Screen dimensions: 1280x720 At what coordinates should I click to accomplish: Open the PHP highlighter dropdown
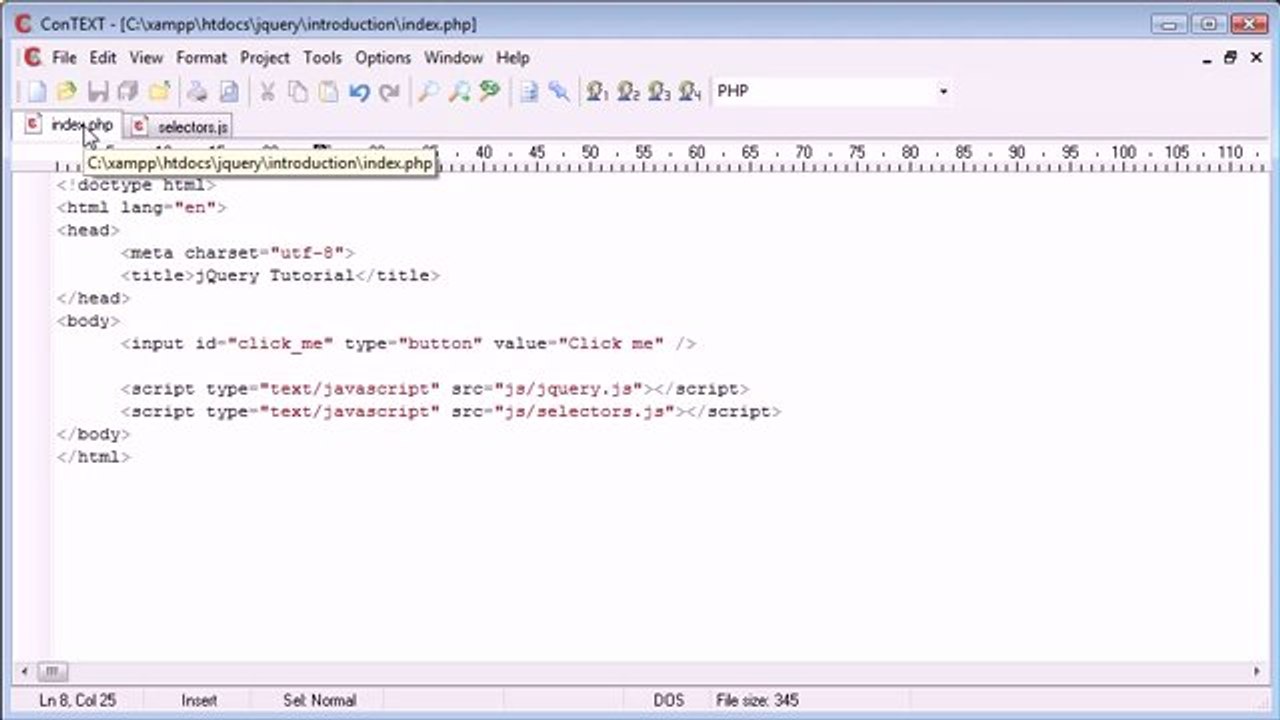tap(943, 92)
